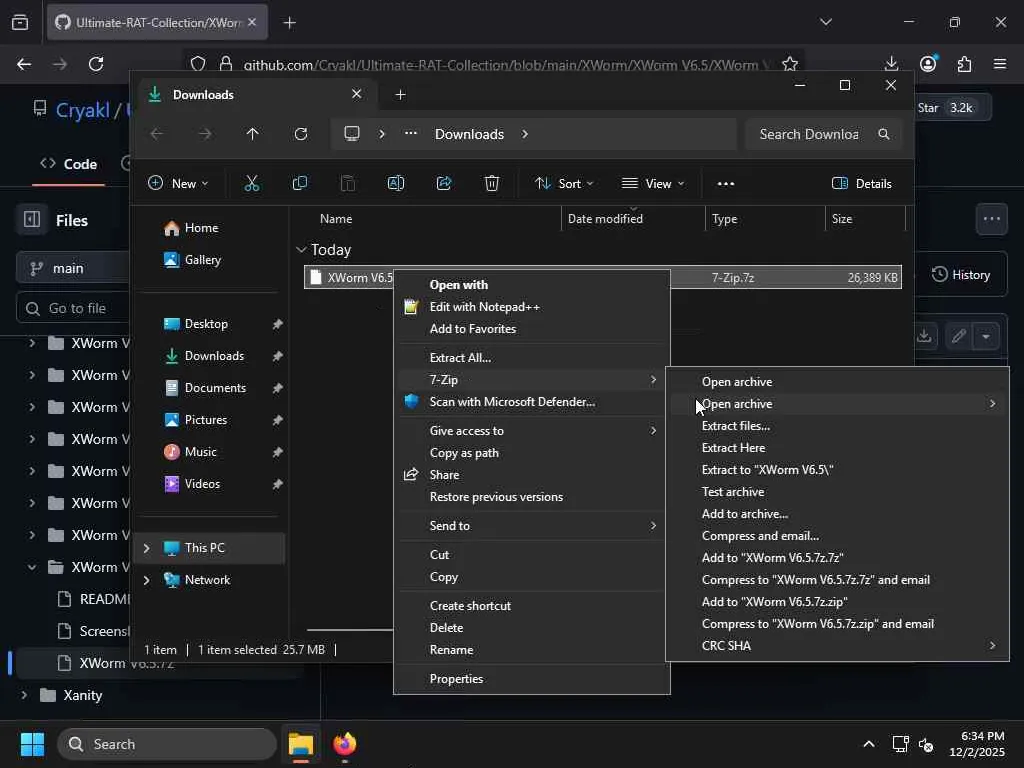
Task: Click the Firefox downloads arrow icon
Action: tap(891, 64)
